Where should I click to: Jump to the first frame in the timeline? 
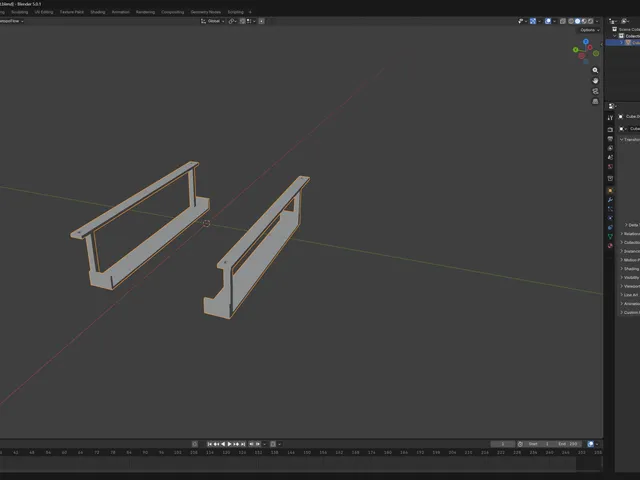point(210,444)
